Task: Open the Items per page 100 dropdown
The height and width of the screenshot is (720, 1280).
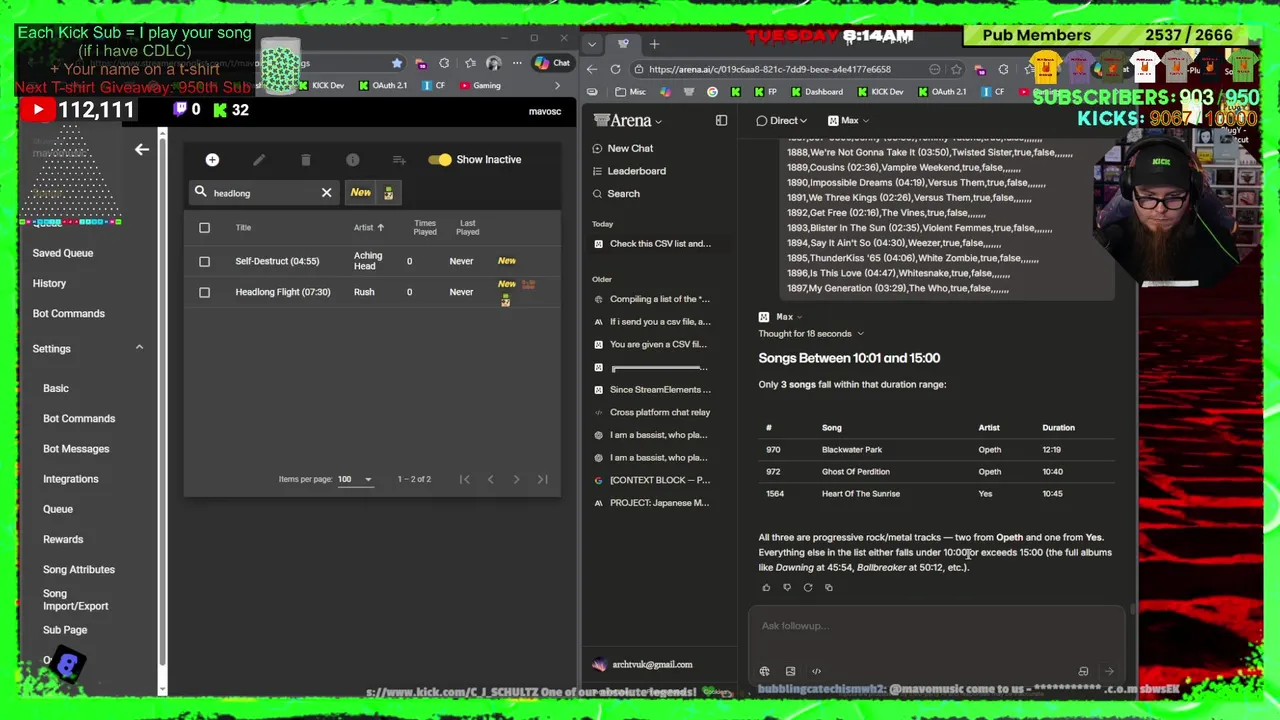Action: click(x=355, y=479)
